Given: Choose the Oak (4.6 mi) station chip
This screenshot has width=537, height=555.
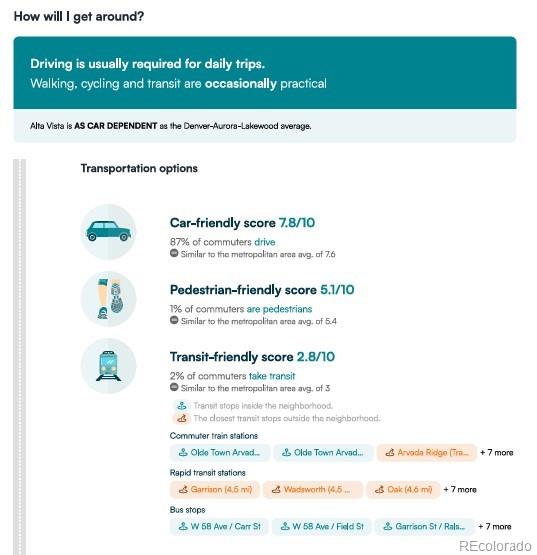Looking at the screenshot, I should (403, 490).
